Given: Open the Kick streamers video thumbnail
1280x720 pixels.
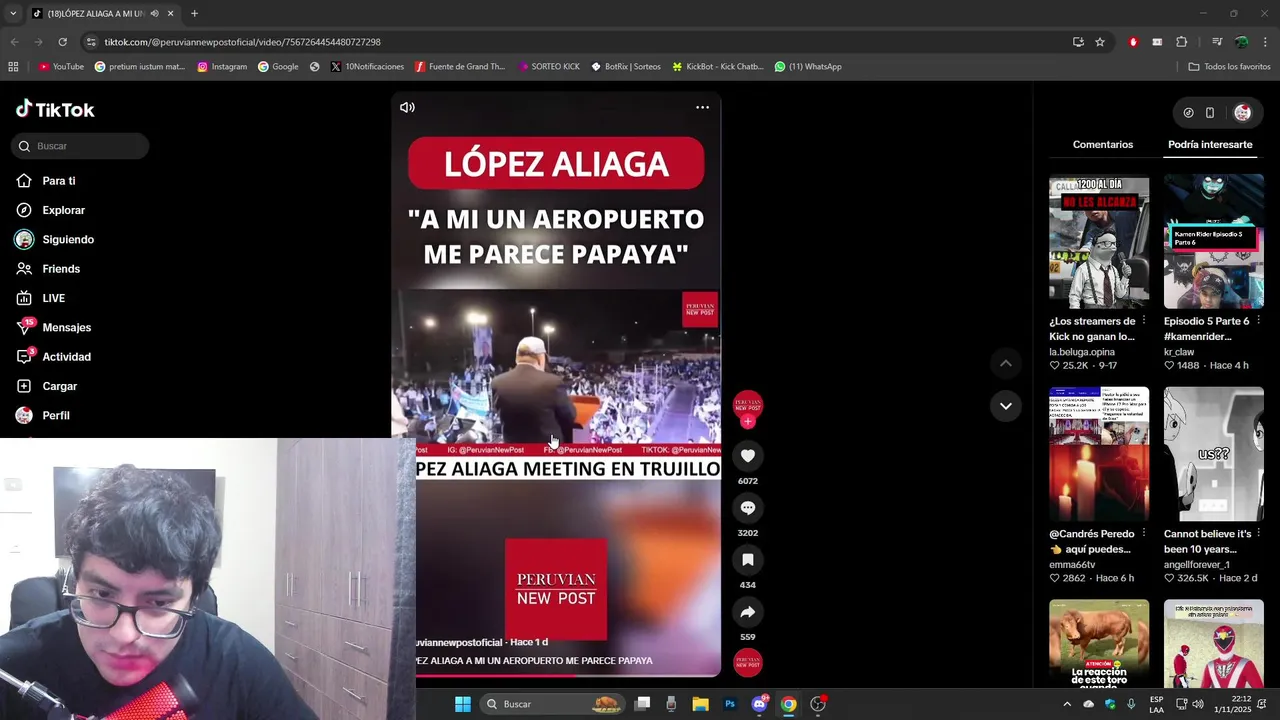Looking at the screenshot, I should point(1099,242).
